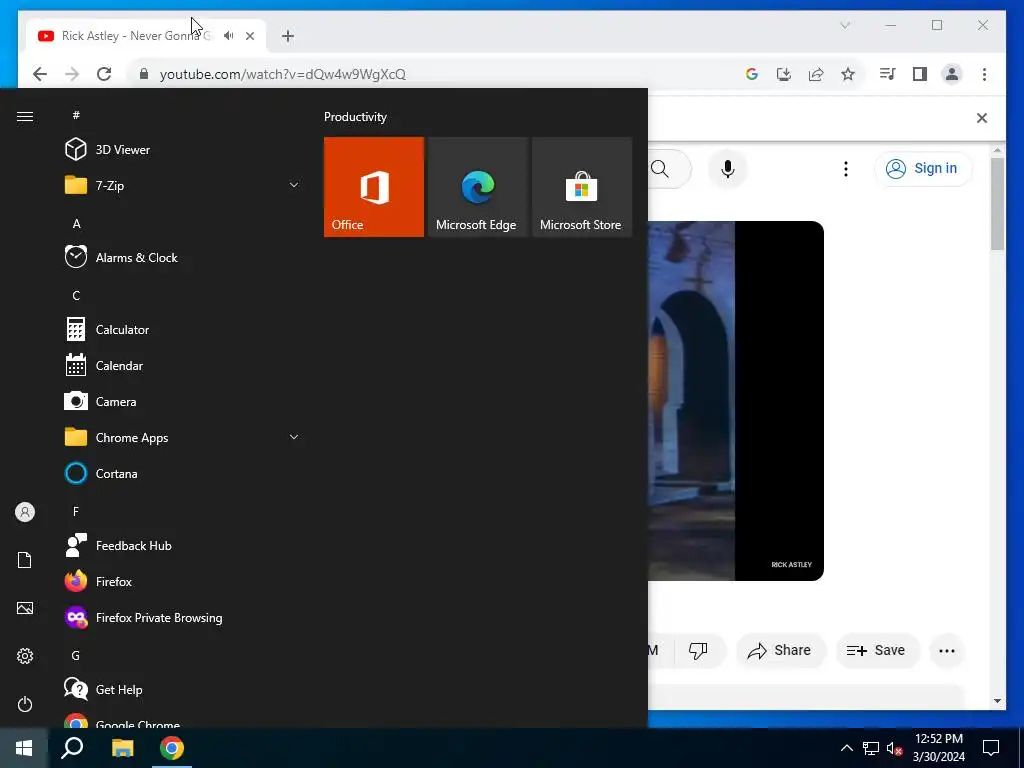Click the Rick Astley video player
Viewport: 1024px width, 768px height.
coord(736,401)
